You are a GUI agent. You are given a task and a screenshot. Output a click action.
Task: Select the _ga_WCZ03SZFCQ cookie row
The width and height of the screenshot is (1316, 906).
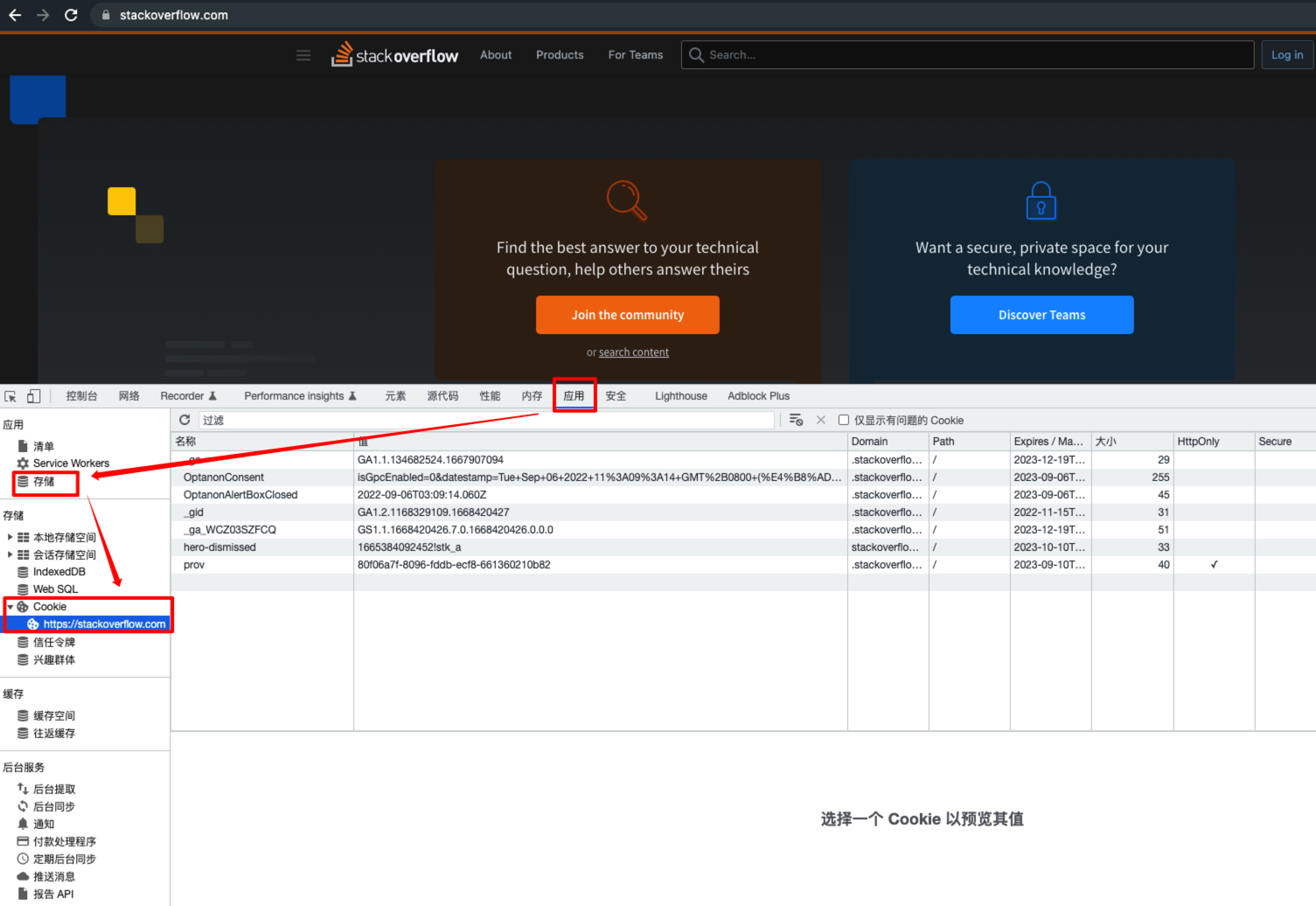point(743,530)
